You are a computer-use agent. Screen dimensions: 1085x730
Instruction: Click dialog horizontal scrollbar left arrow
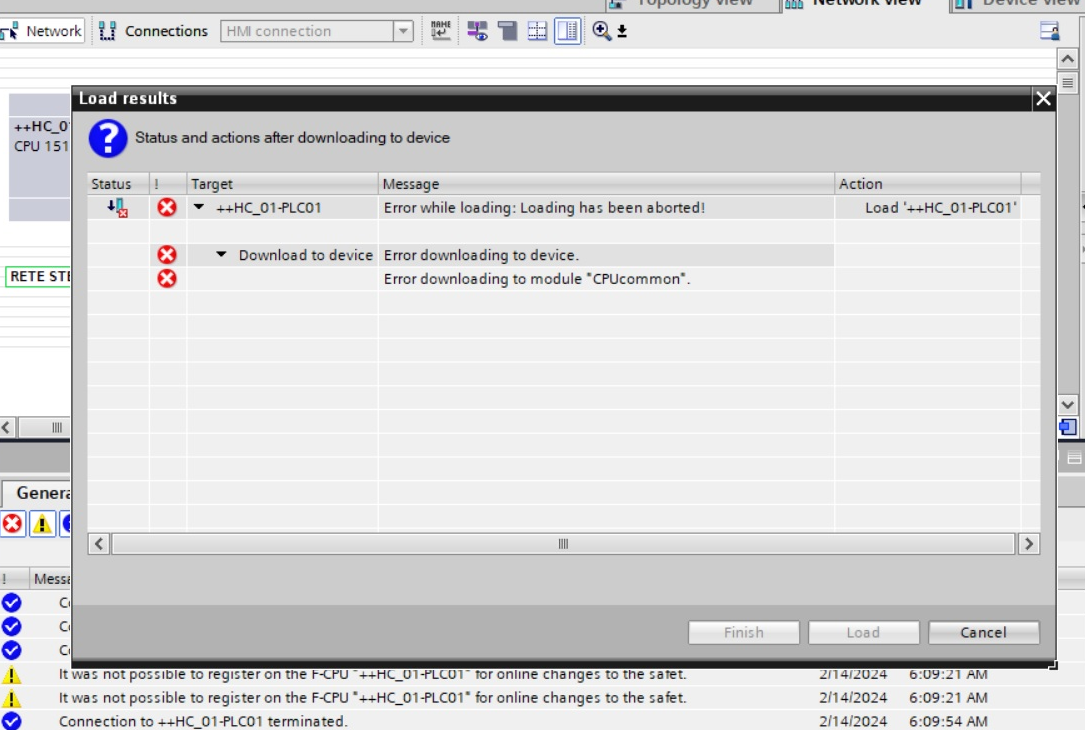pyautogui.click(x=99, y=544)
